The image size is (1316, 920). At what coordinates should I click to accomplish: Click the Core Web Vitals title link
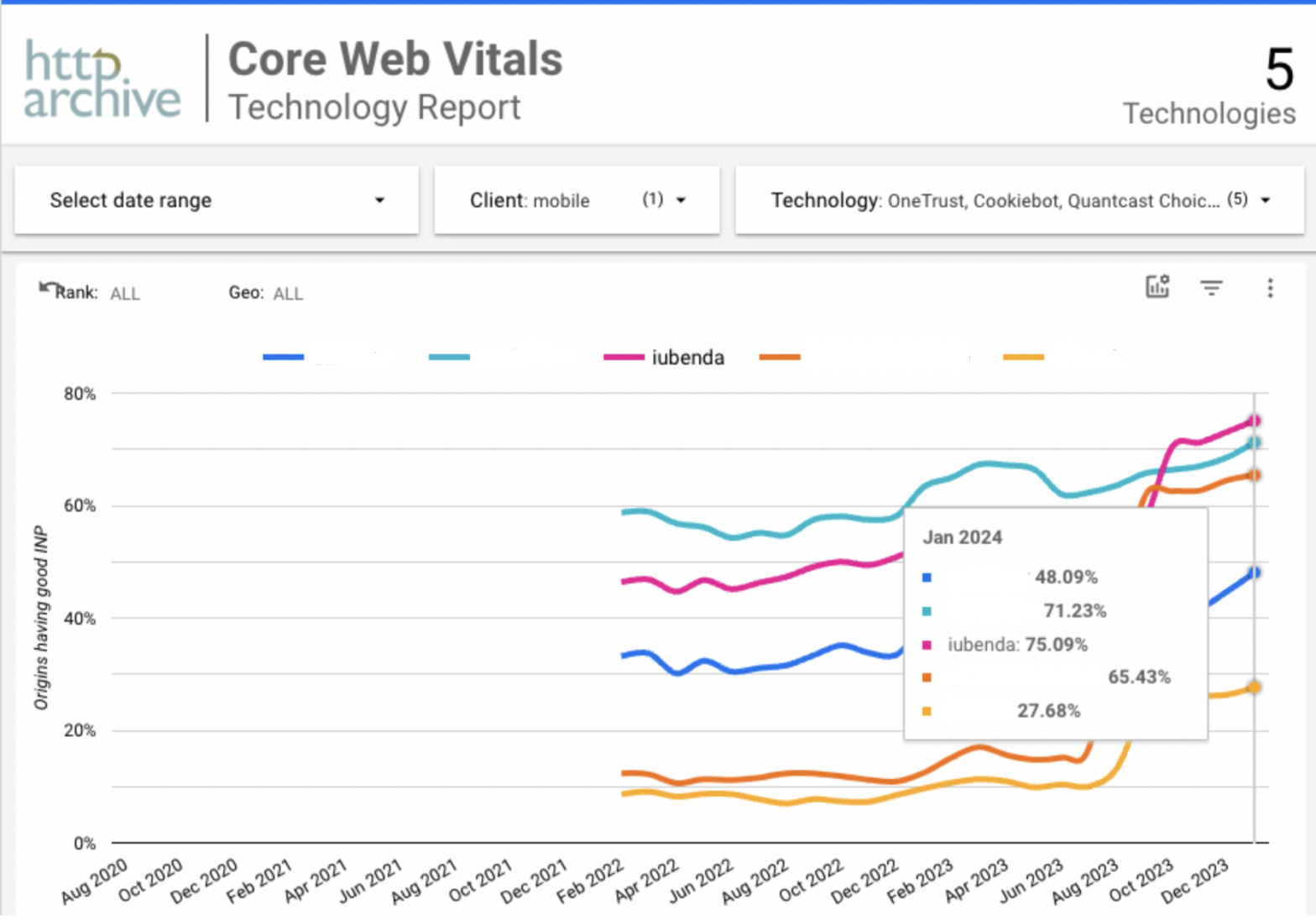(396, 59)
